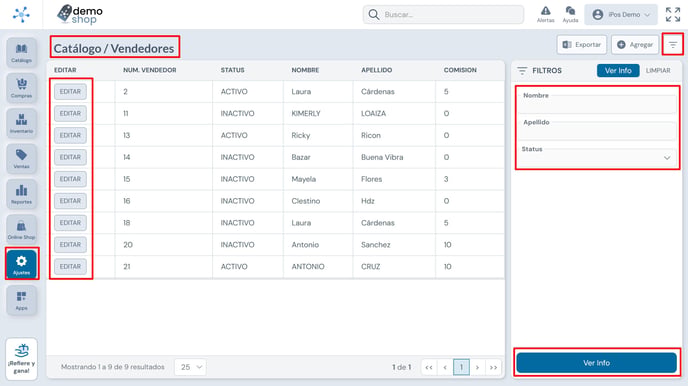Click the Agregar button

[635, 45]
